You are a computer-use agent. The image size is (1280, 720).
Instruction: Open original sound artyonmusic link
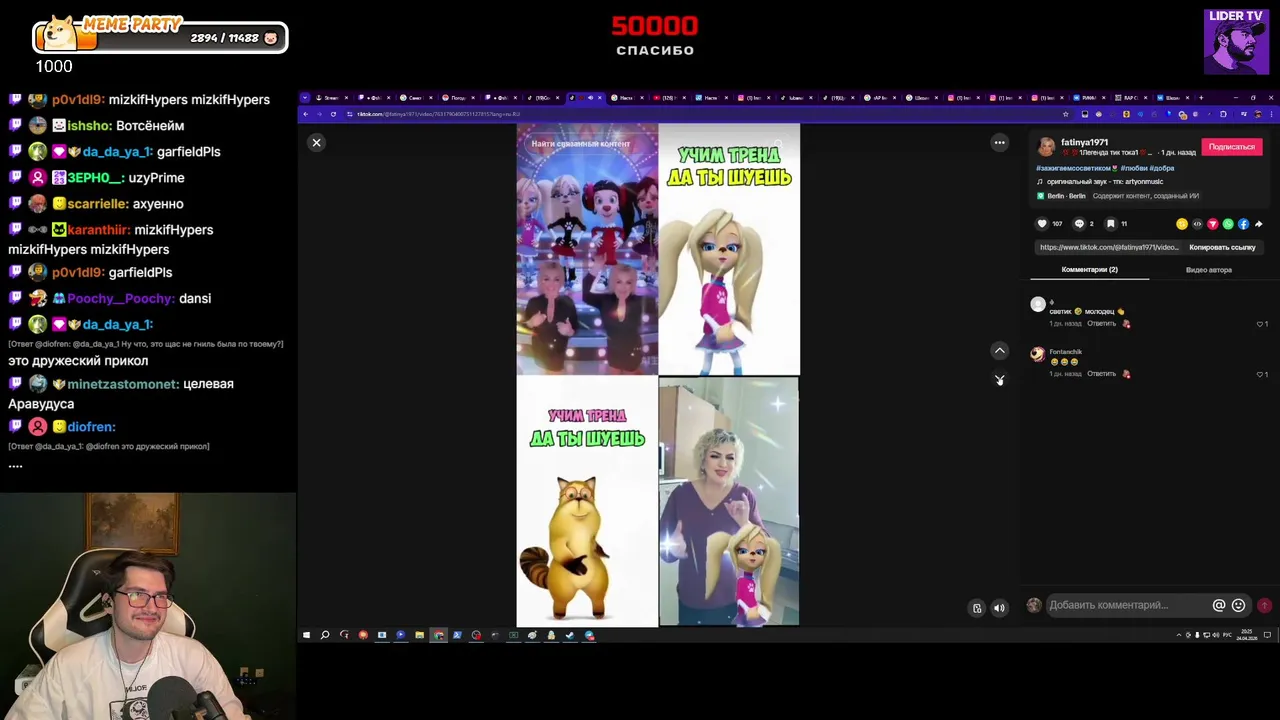pyautogui.click(x=1105, y=182)
